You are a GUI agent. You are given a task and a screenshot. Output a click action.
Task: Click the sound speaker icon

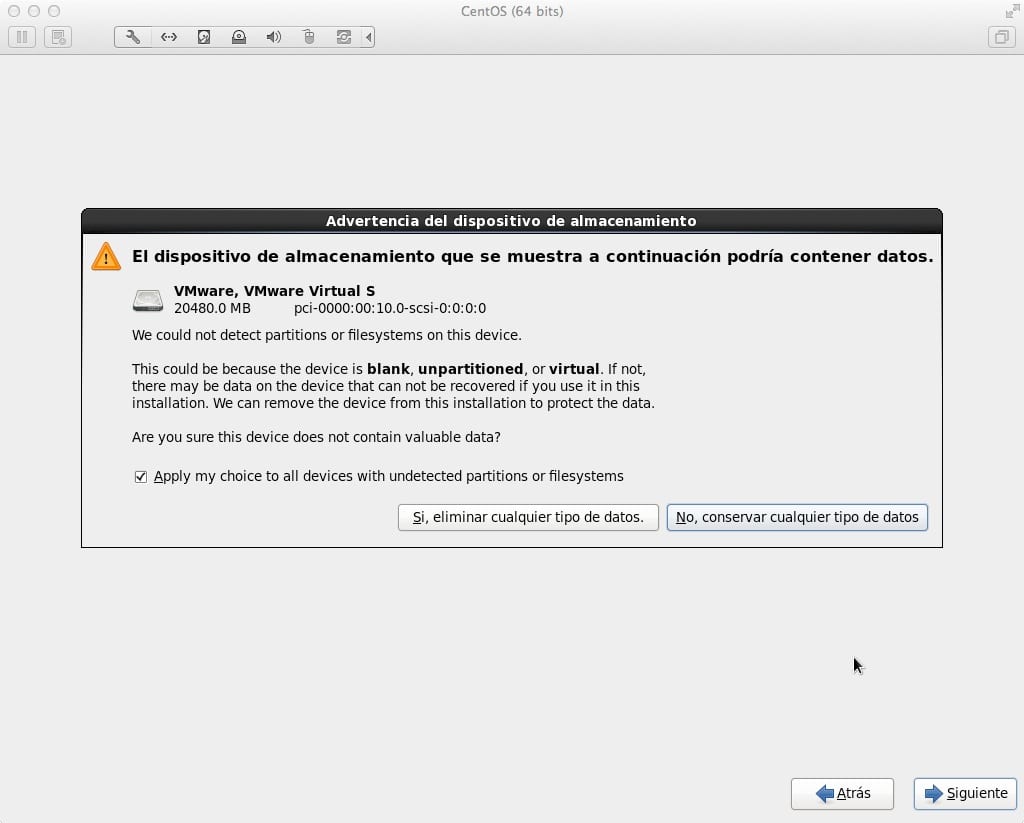274,37
